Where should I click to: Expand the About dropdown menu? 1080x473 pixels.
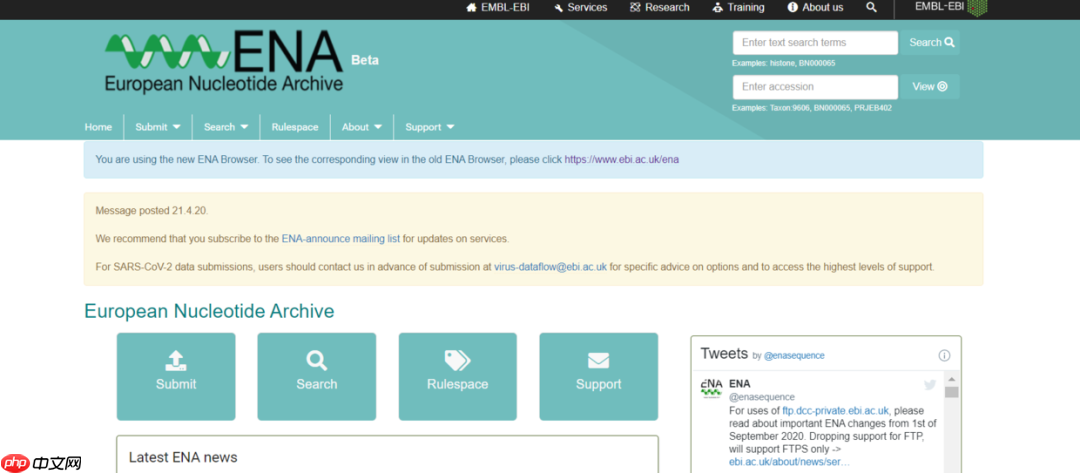pyautogui.click(x=362, y=127)
